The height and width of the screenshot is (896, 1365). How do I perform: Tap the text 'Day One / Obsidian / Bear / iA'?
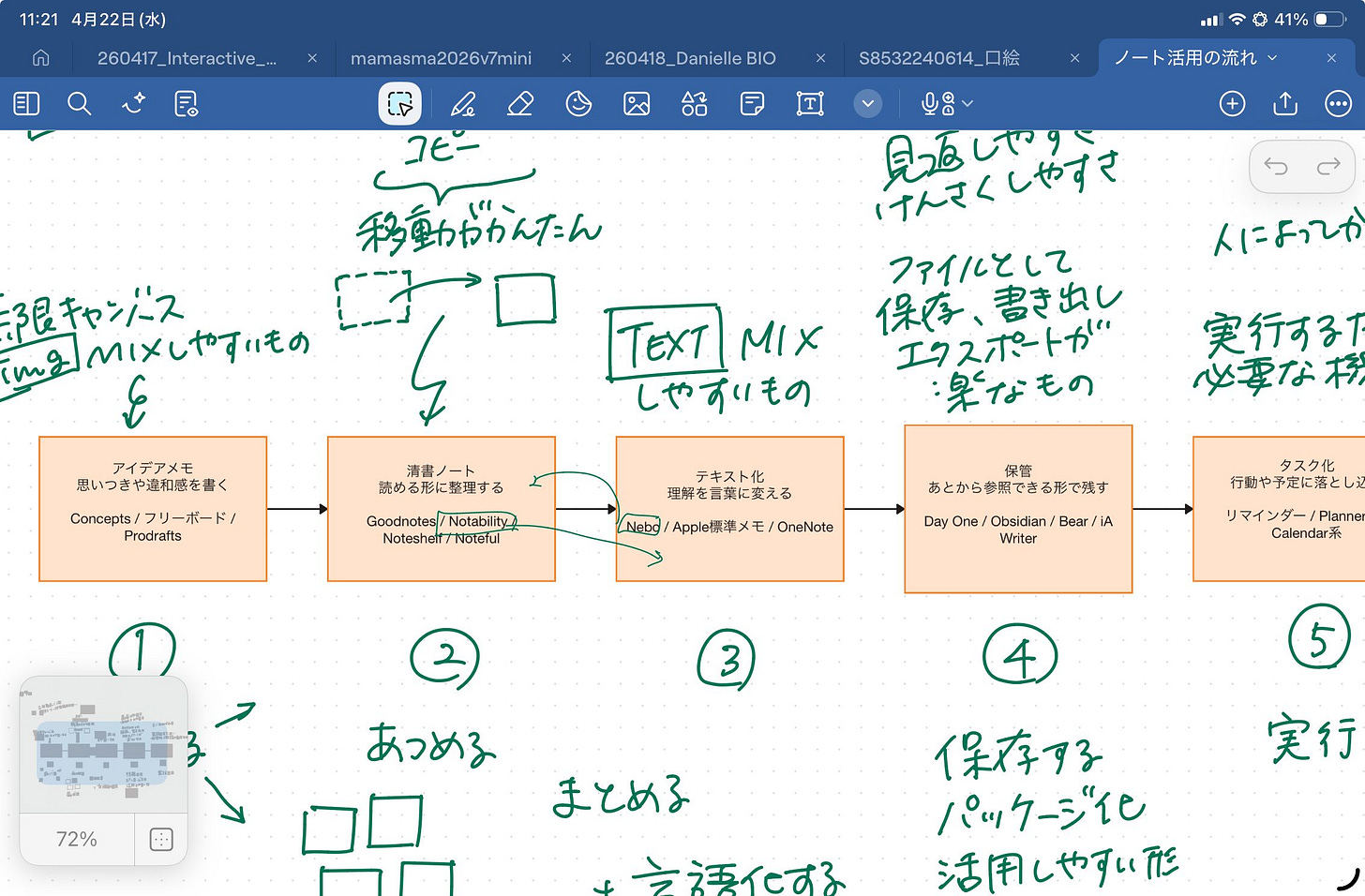point(1018,521)
